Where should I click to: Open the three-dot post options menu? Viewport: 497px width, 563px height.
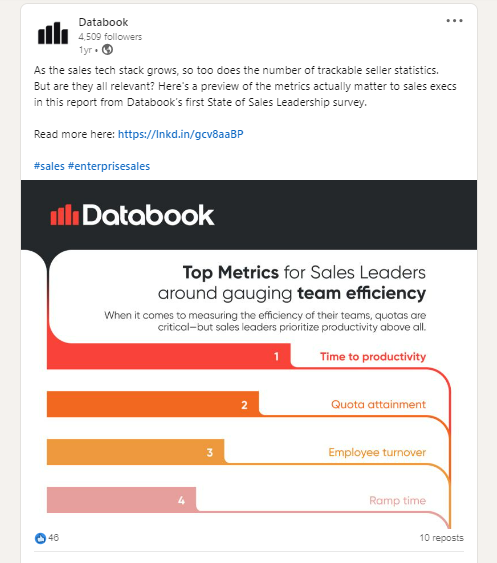click(454, 21)
